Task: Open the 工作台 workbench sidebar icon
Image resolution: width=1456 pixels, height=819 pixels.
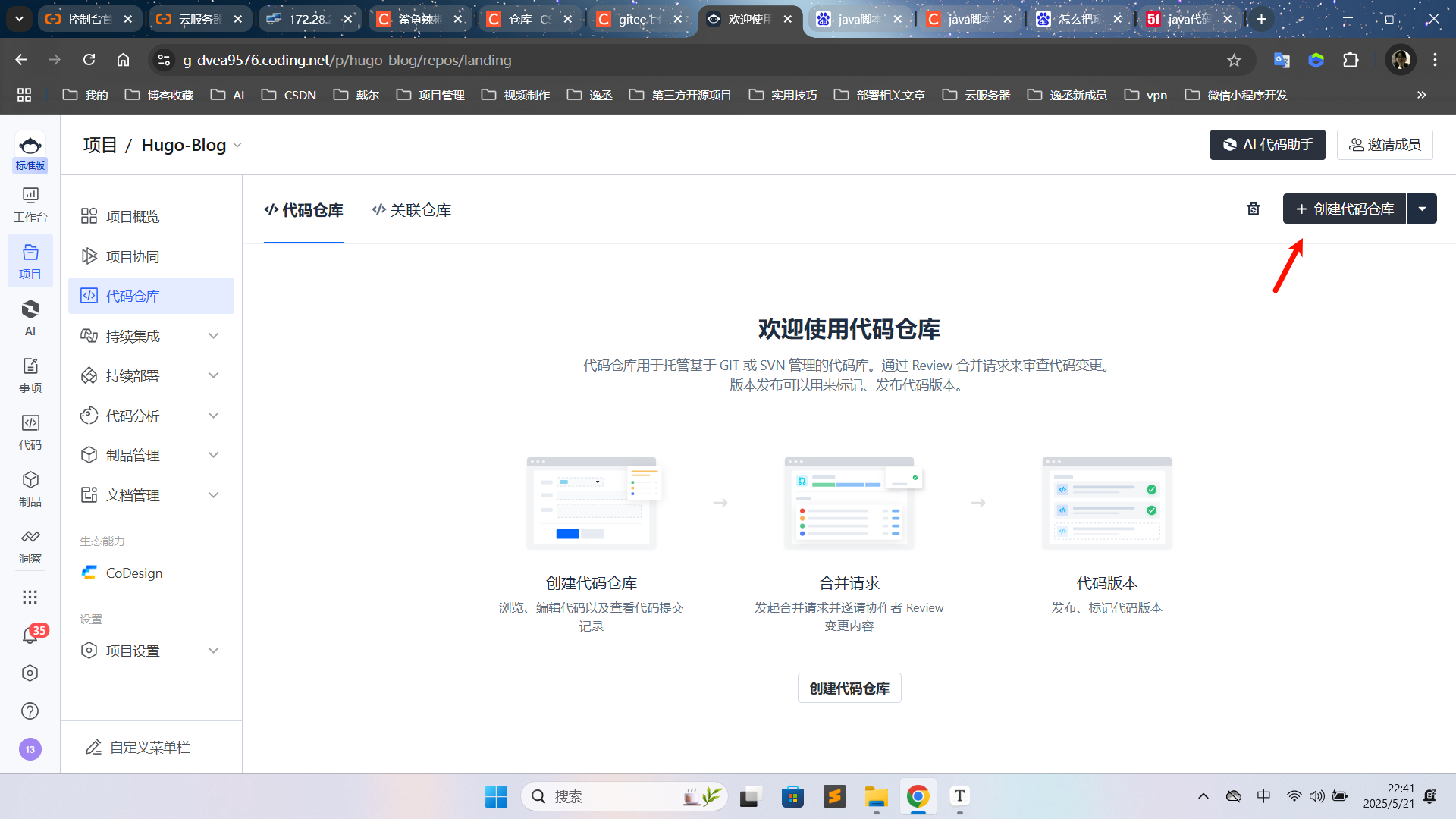Action: (30, 205)
